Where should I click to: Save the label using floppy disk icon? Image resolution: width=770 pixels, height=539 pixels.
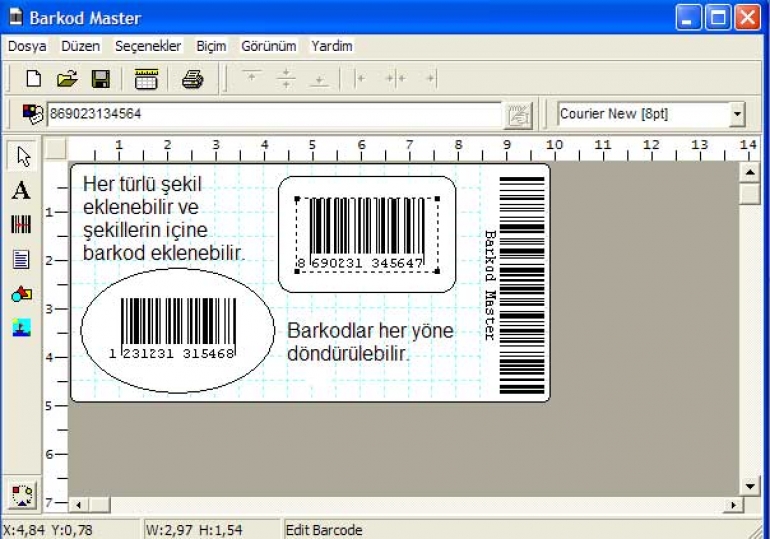[x=100, y=79]
